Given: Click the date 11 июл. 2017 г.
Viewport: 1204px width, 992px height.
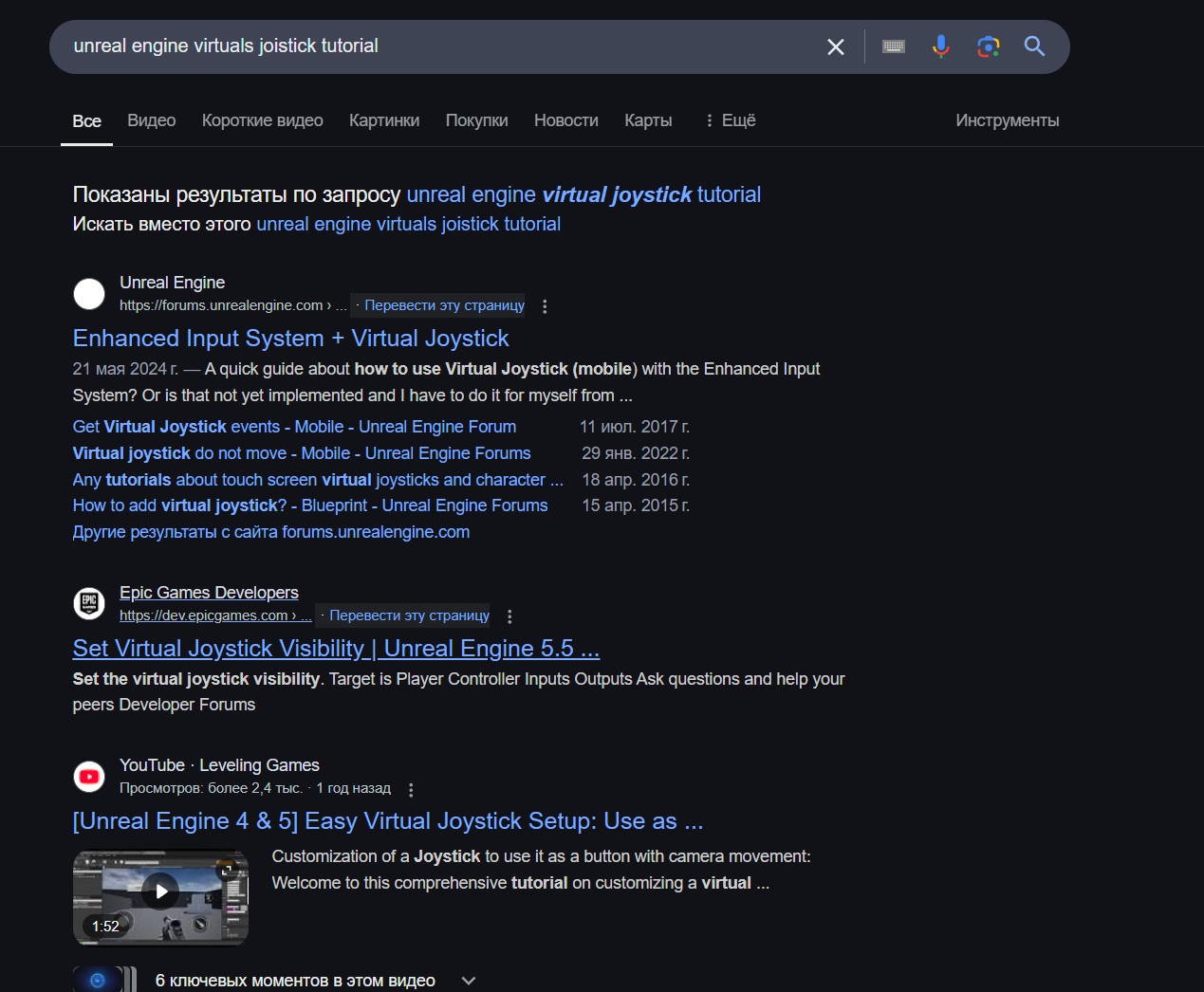Looking at the screenshot, I should 635,427.
